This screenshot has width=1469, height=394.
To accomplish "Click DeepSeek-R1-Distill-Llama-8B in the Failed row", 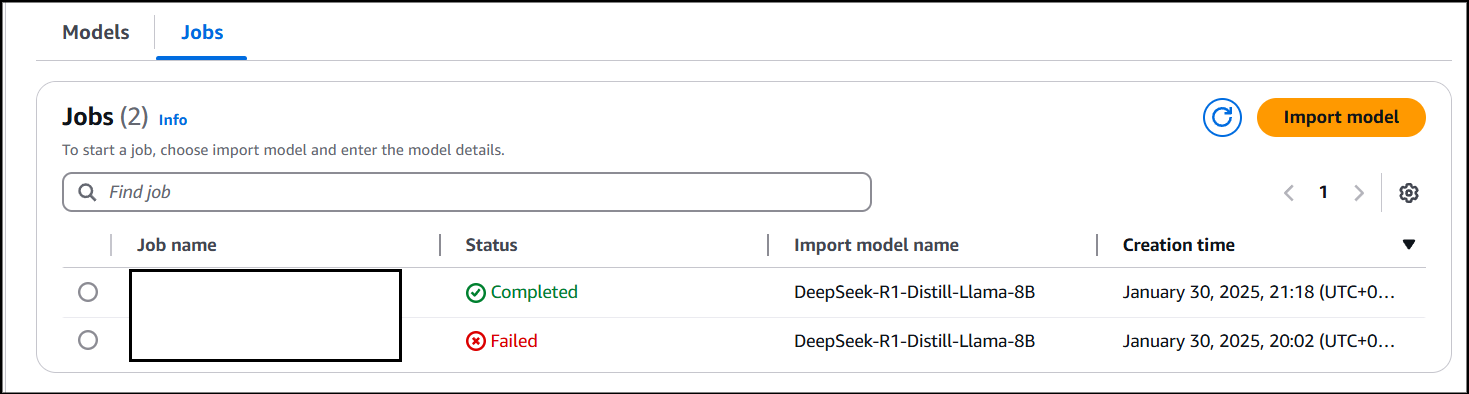I will pos(914,341).
